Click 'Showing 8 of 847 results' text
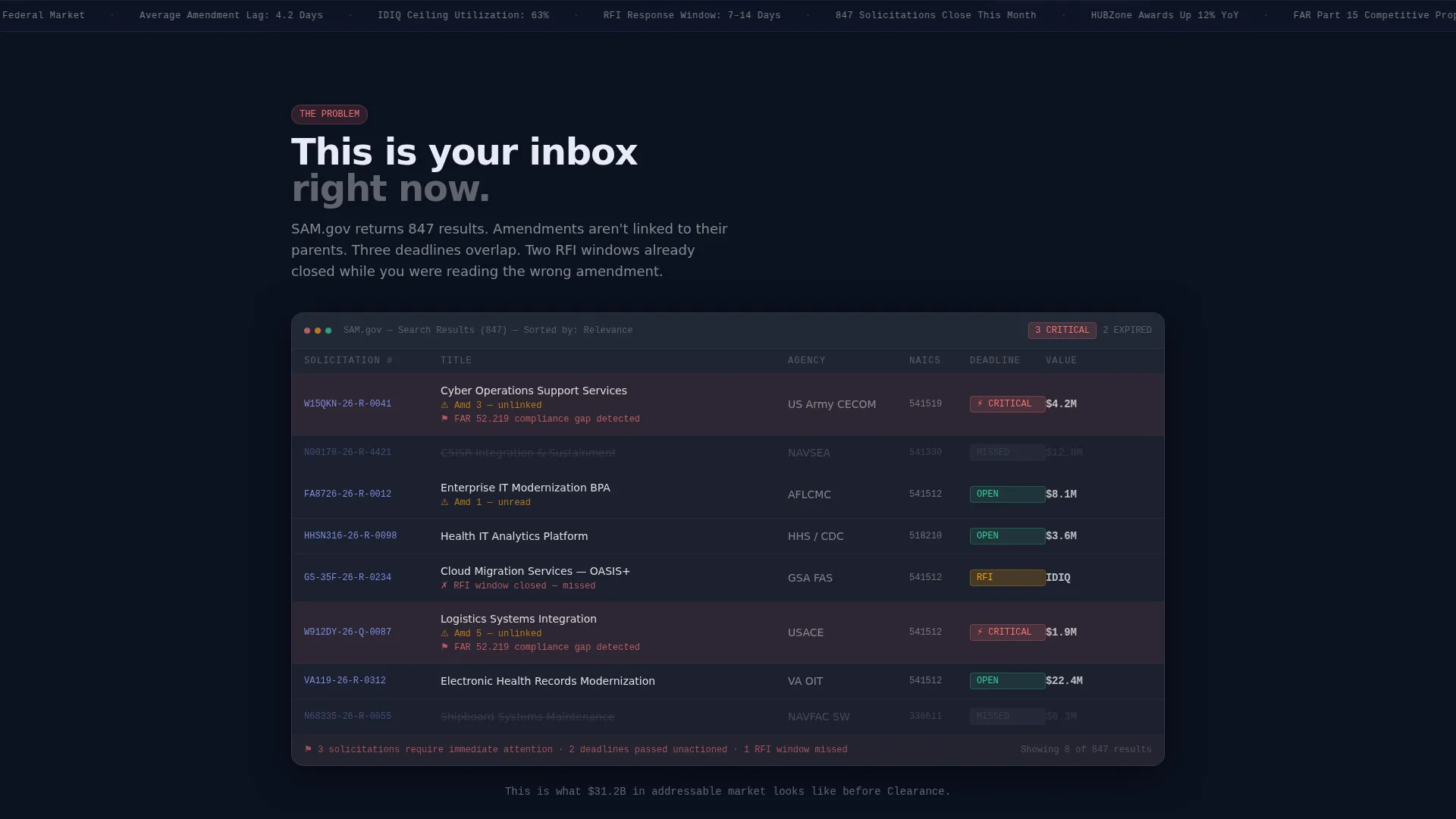Screen dimensions: 1456x819 1086,750
